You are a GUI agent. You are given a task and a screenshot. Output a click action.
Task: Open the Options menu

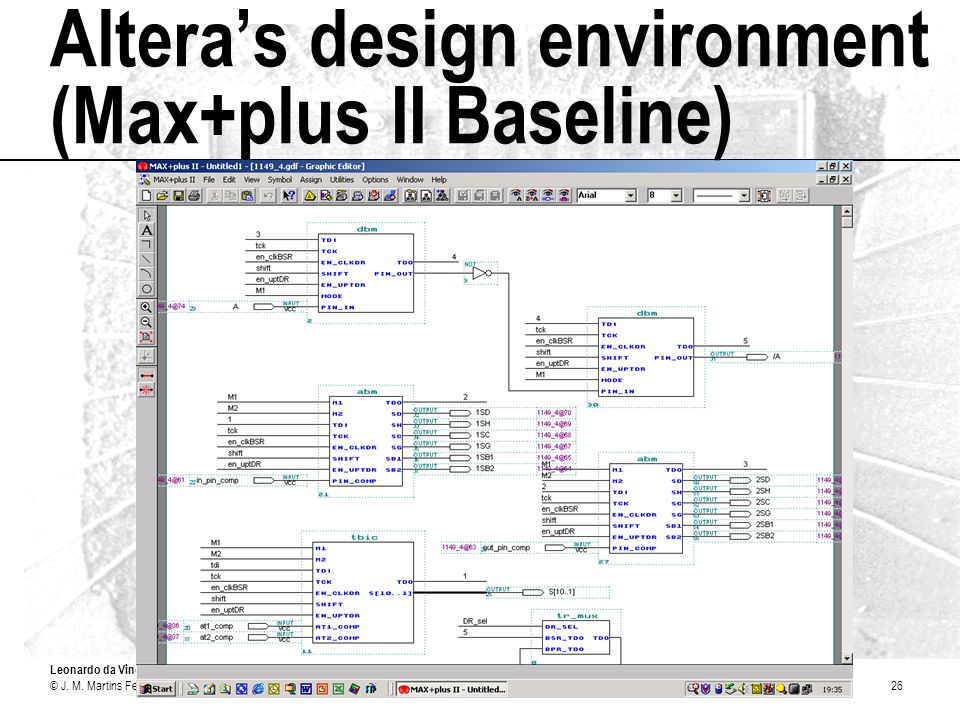pos(375,180)
